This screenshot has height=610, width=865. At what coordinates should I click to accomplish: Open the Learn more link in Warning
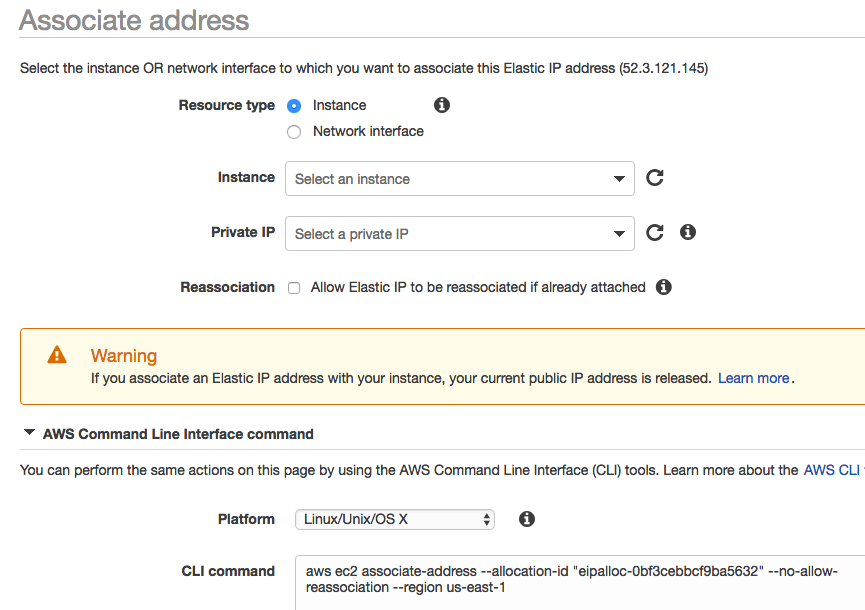pos(753,378)
